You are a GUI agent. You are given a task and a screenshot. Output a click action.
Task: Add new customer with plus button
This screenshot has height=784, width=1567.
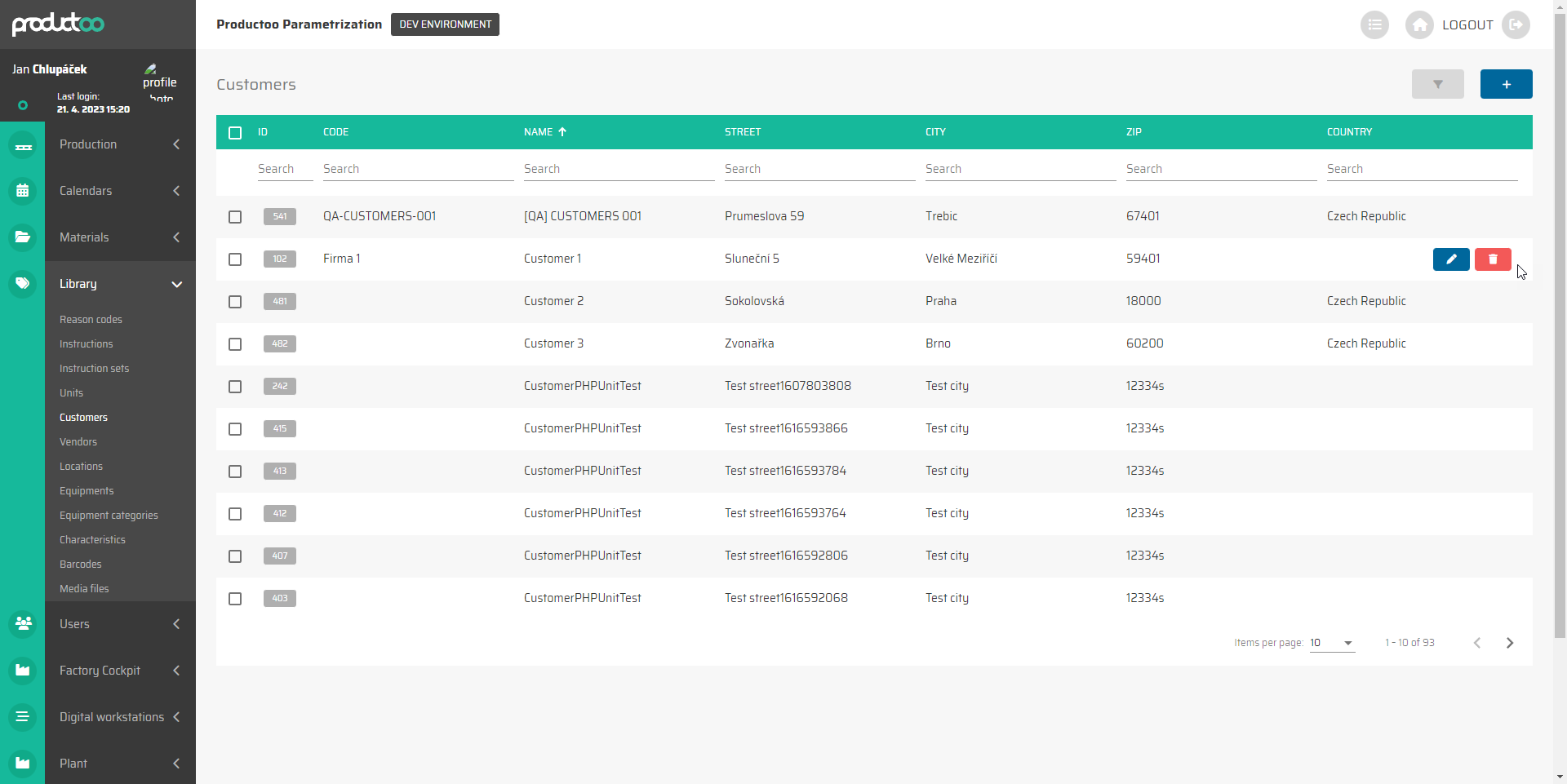[1506, 84]
